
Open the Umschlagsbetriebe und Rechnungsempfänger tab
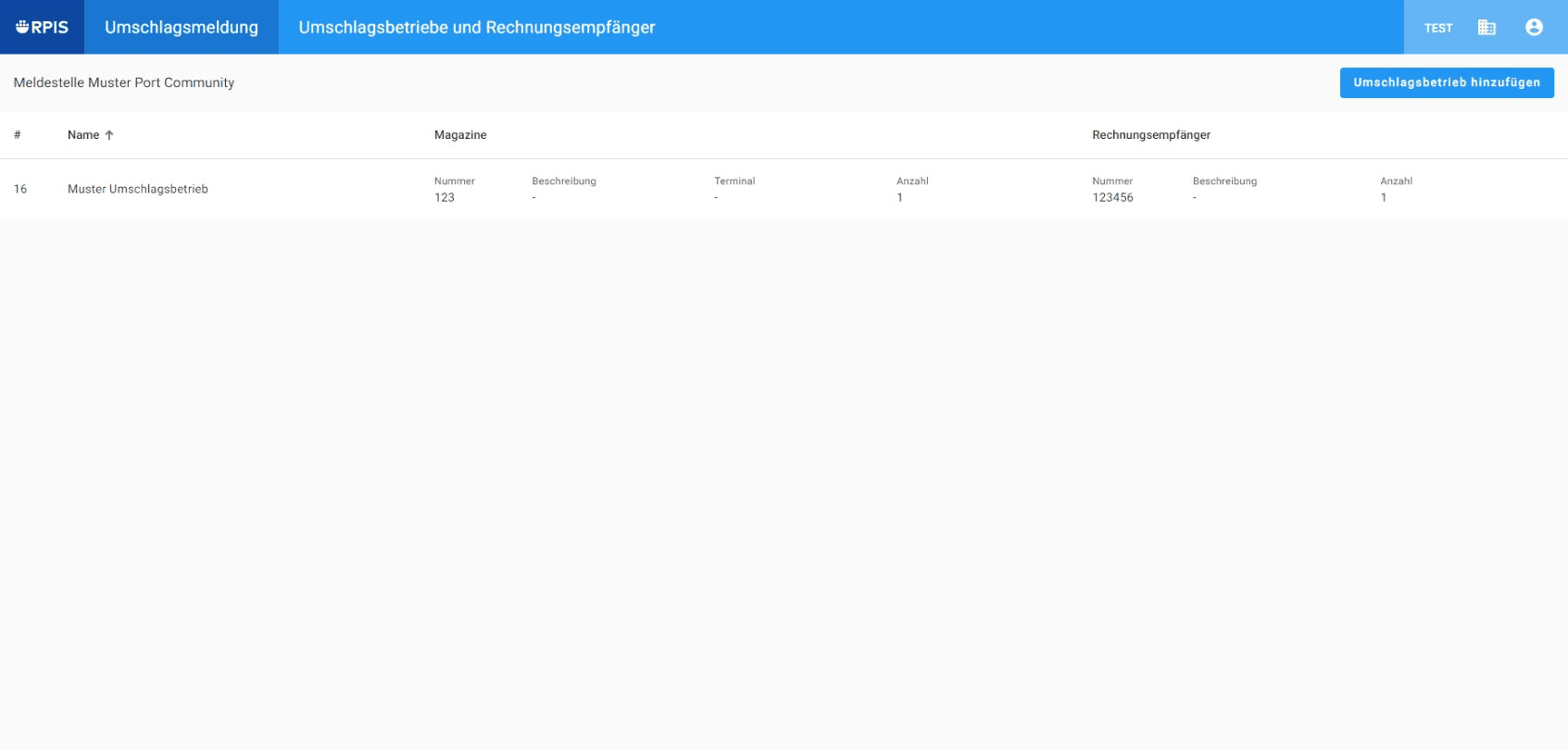477,28
